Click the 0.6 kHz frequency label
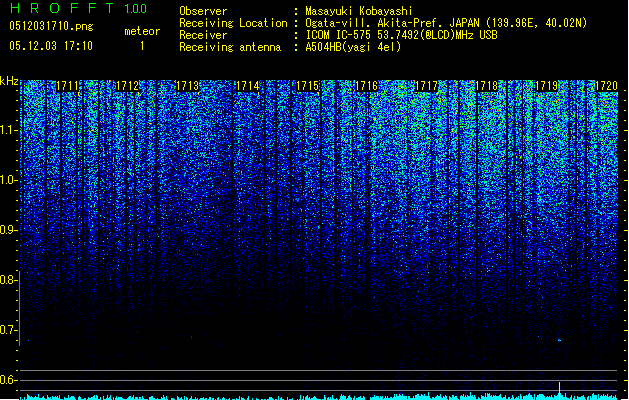Viewport: 629px width, 400px height. (x=9, y=380)
